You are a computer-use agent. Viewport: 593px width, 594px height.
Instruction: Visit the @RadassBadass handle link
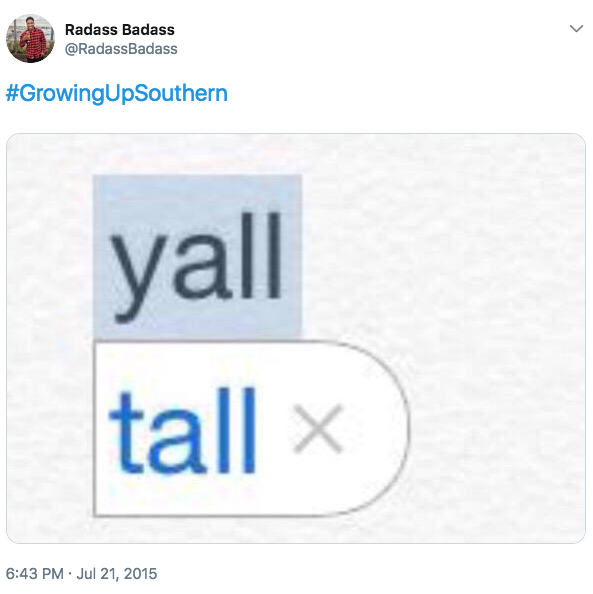(x=121, y=49)
